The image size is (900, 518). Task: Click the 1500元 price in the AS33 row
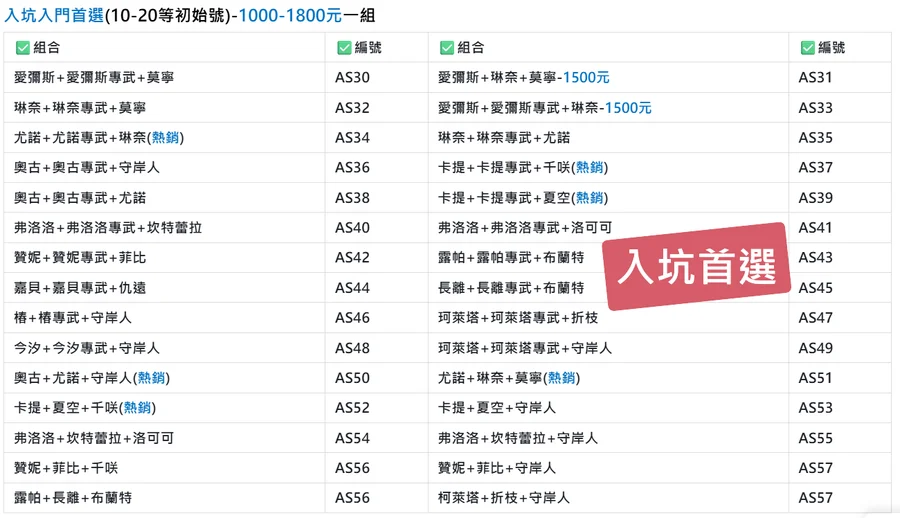627,108
